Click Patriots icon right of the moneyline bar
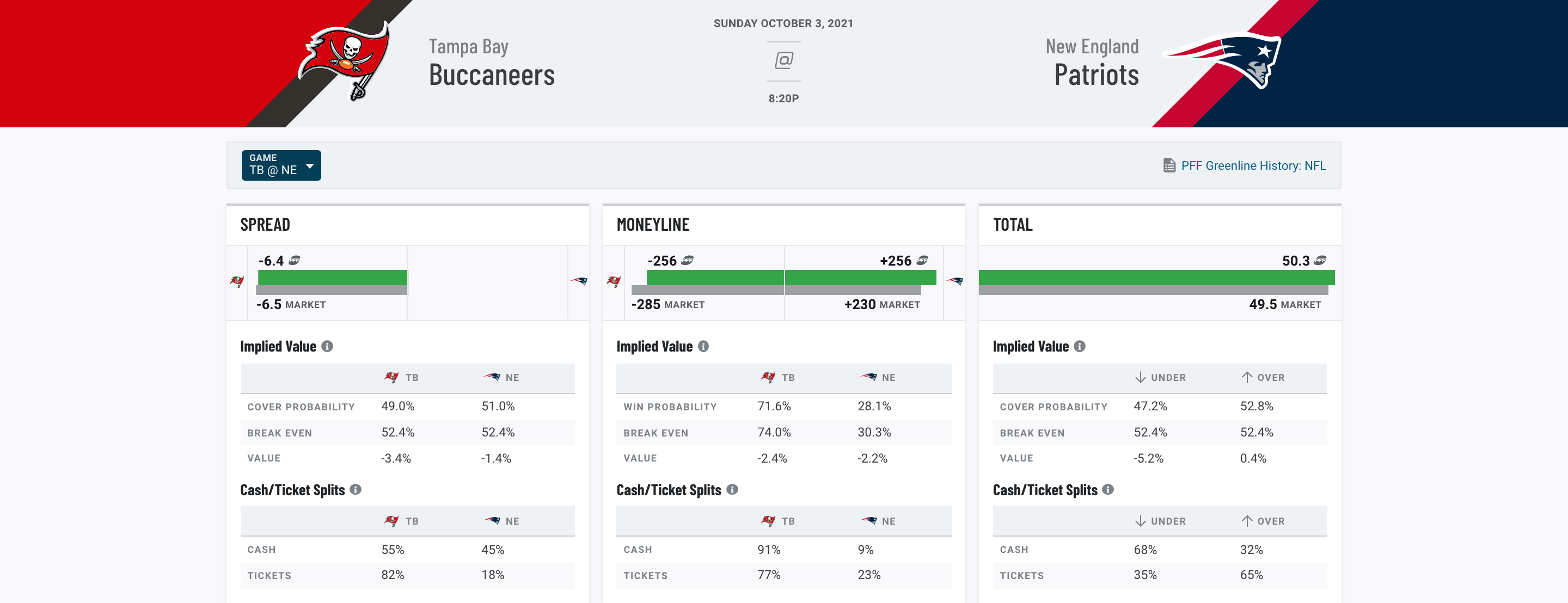 point(955,281)
